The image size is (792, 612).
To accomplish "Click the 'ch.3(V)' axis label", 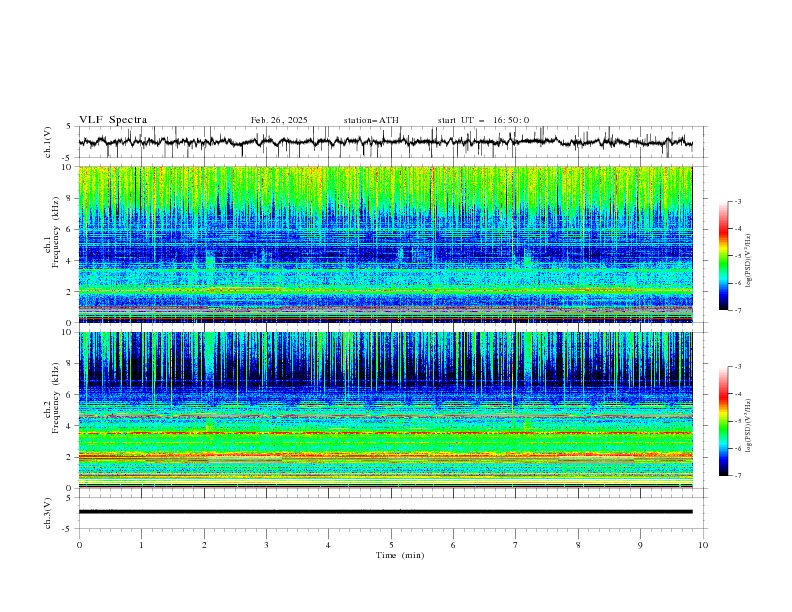I will click(48, 513).
